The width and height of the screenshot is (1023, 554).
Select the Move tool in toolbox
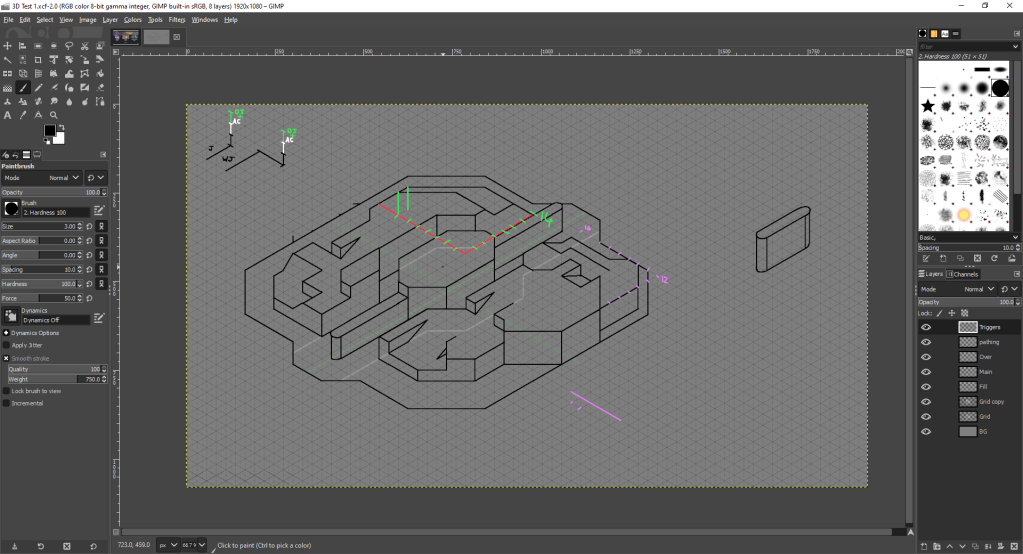tap(7, 46)
